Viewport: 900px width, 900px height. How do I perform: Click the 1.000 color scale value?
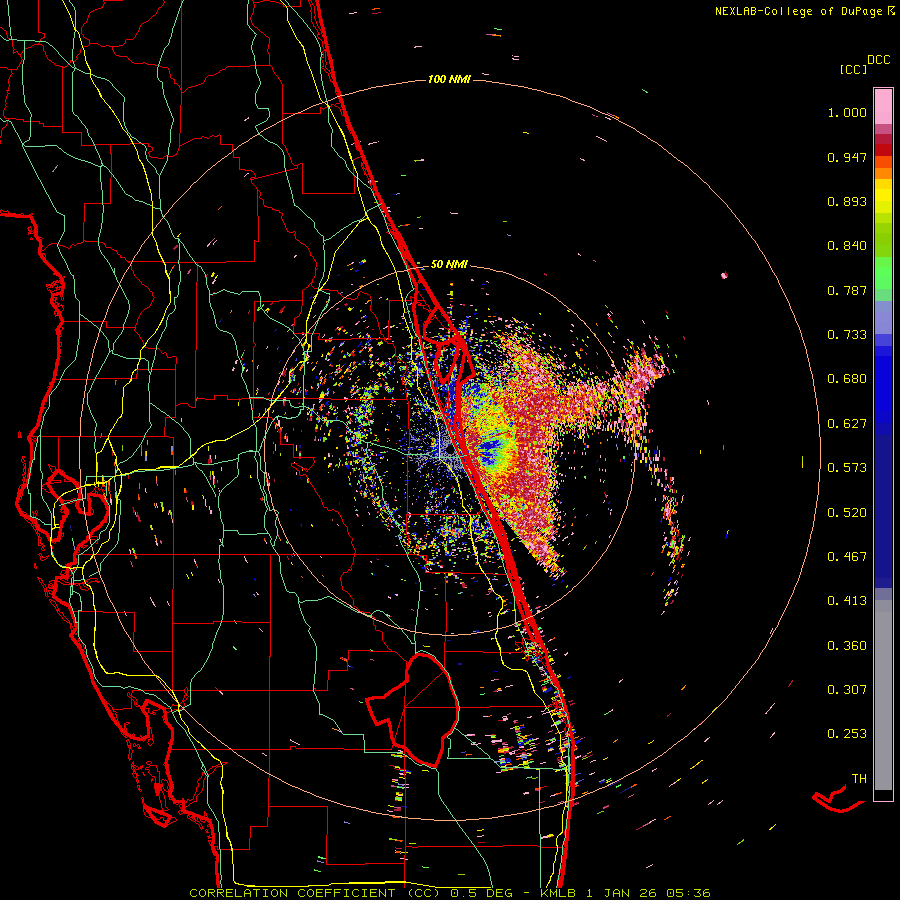point(847,112)
